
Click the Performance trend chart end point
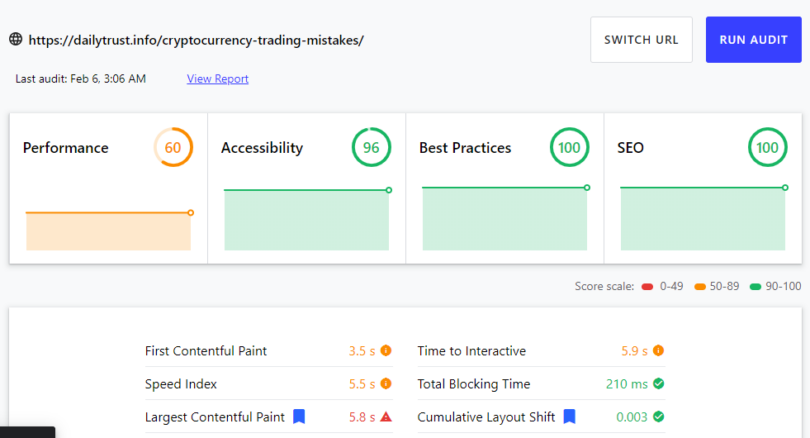coord(191,213)
